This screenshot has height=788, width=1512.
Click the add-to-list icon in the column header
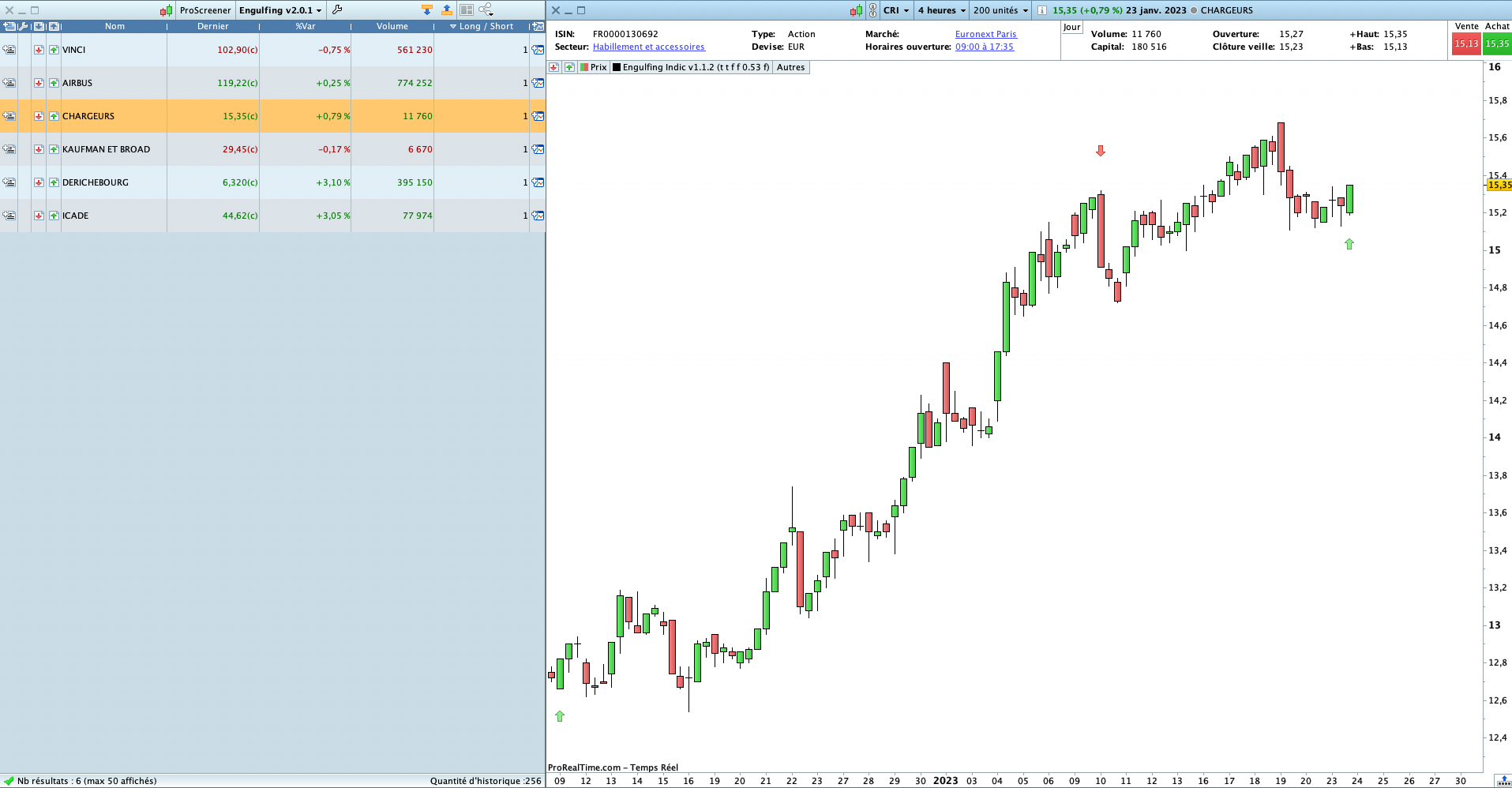9,26
